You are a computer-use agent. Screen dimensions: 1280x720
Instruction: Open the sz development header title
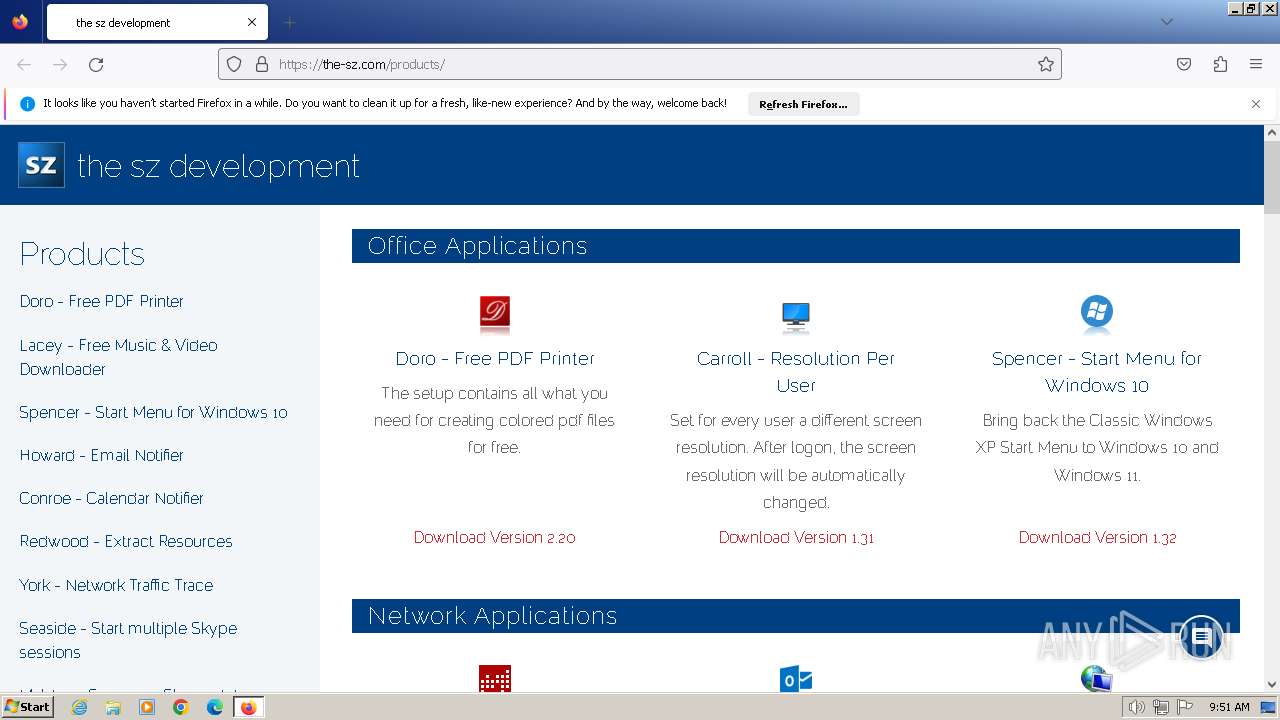[x=218, y=165]
